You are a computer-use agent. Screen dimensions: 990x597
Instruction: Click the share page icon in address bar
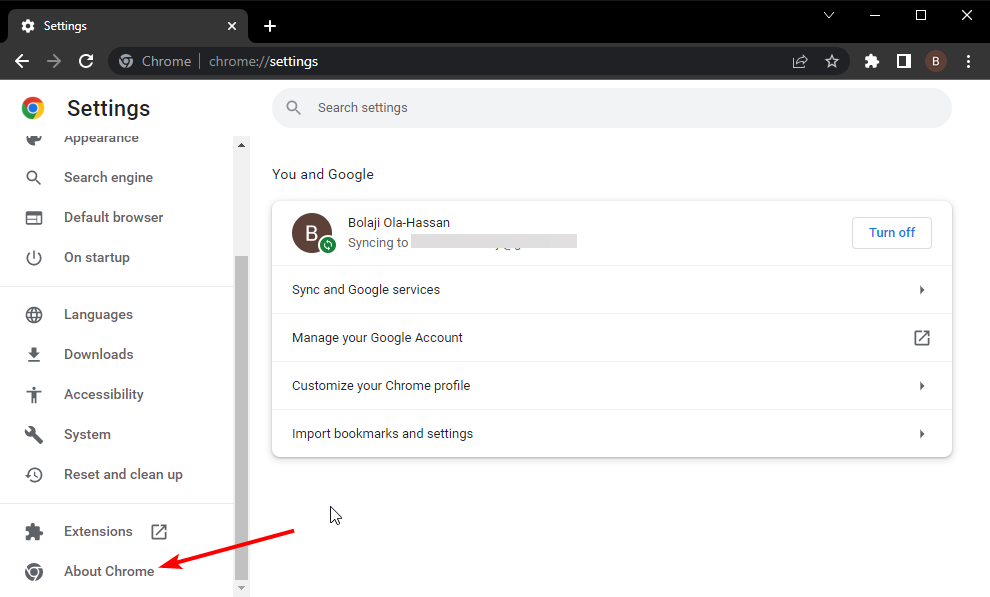point(800,61)
